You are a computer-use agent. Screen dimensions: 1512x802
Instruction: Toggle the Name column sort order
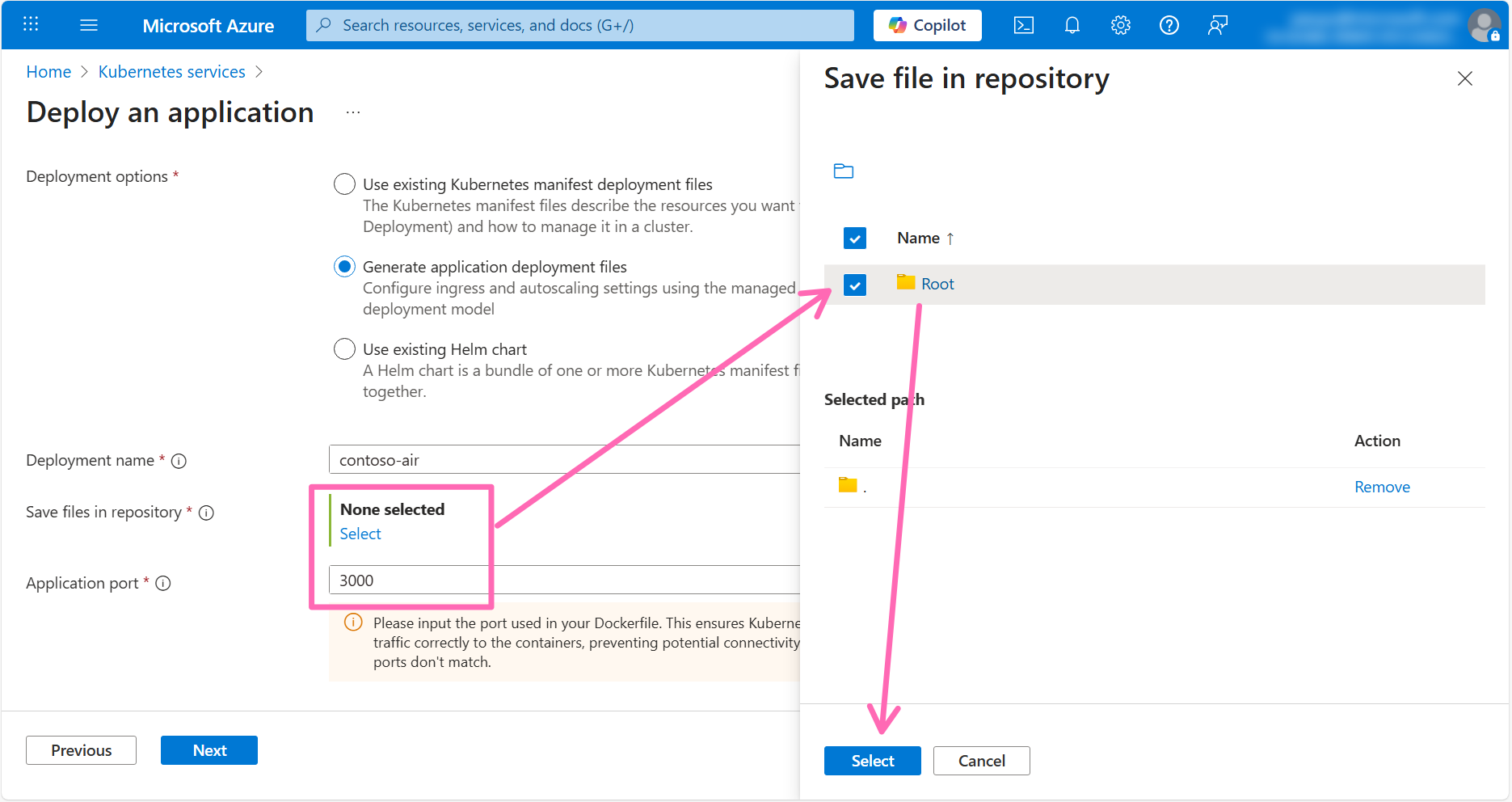[950, 238]
